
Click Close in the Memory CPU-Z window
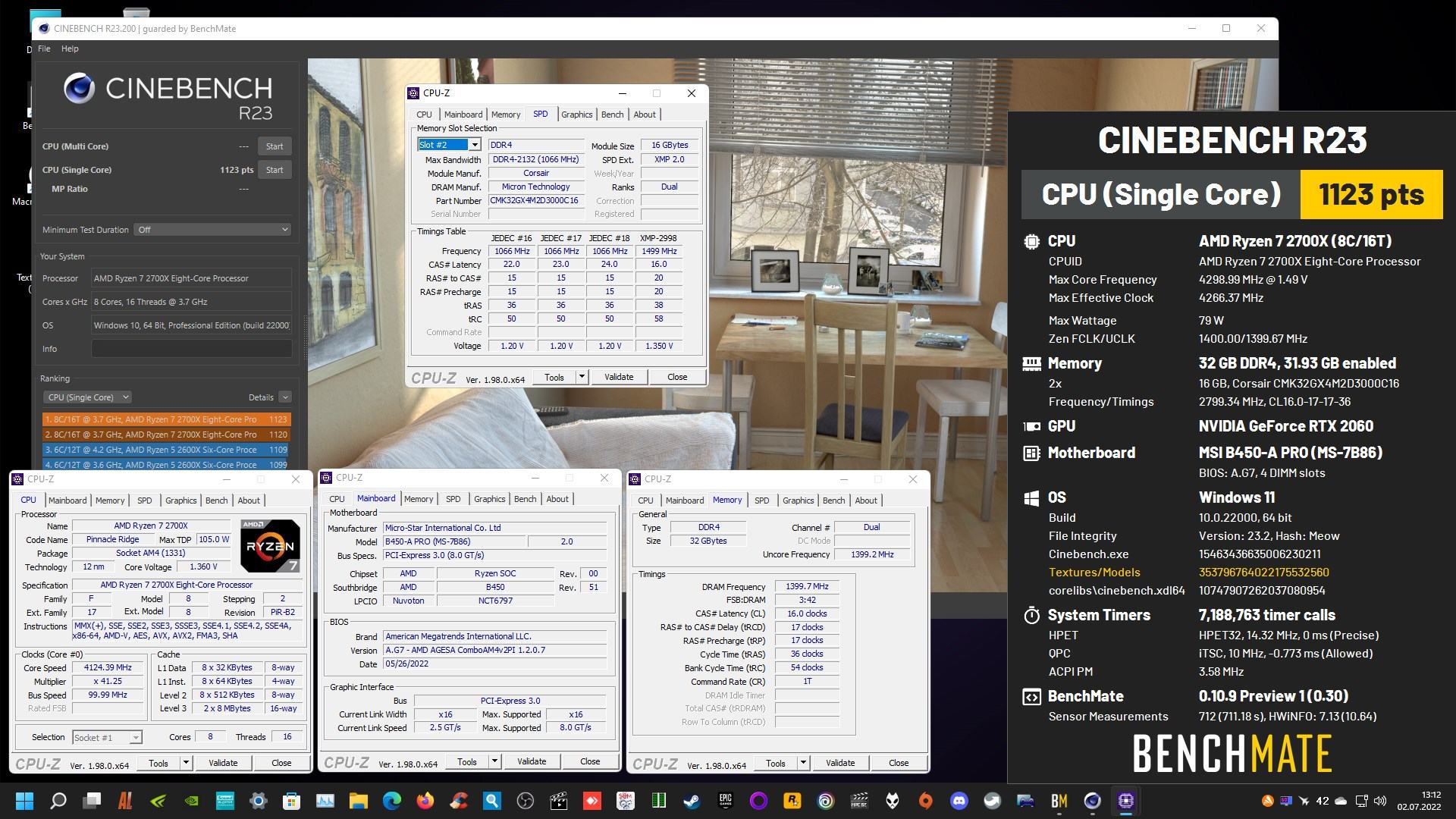pos(899,763)
